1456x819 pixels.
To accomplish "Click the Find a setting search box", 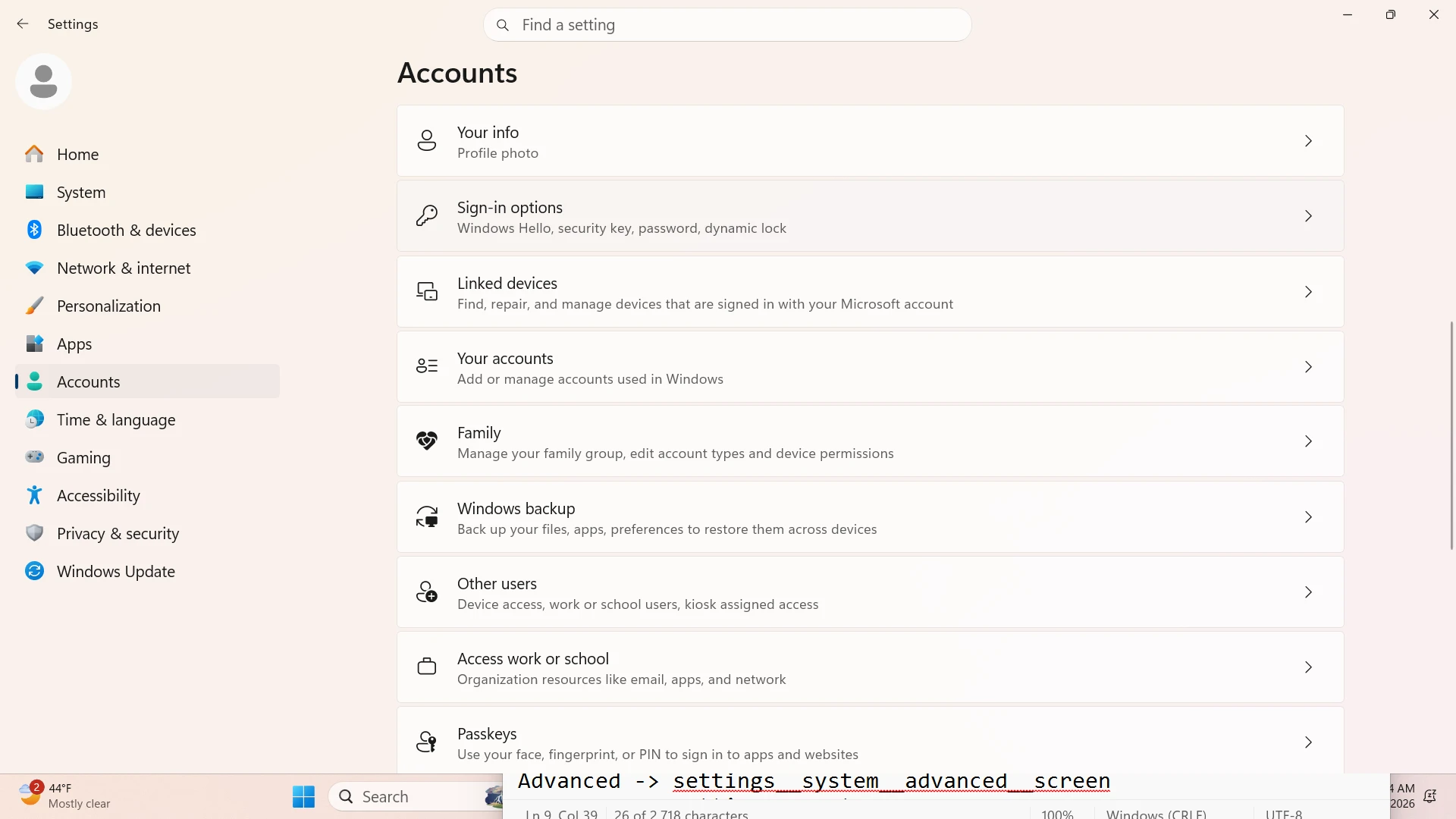I will tap(727, 25).
